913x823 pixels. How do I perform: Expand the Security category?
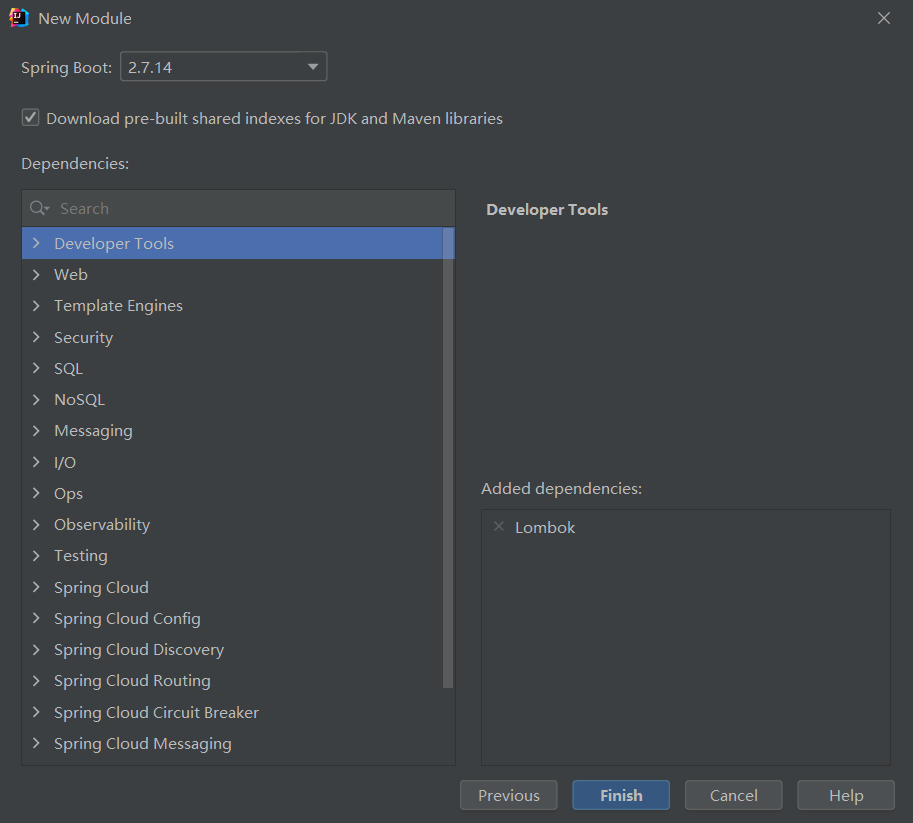[36, 337]
